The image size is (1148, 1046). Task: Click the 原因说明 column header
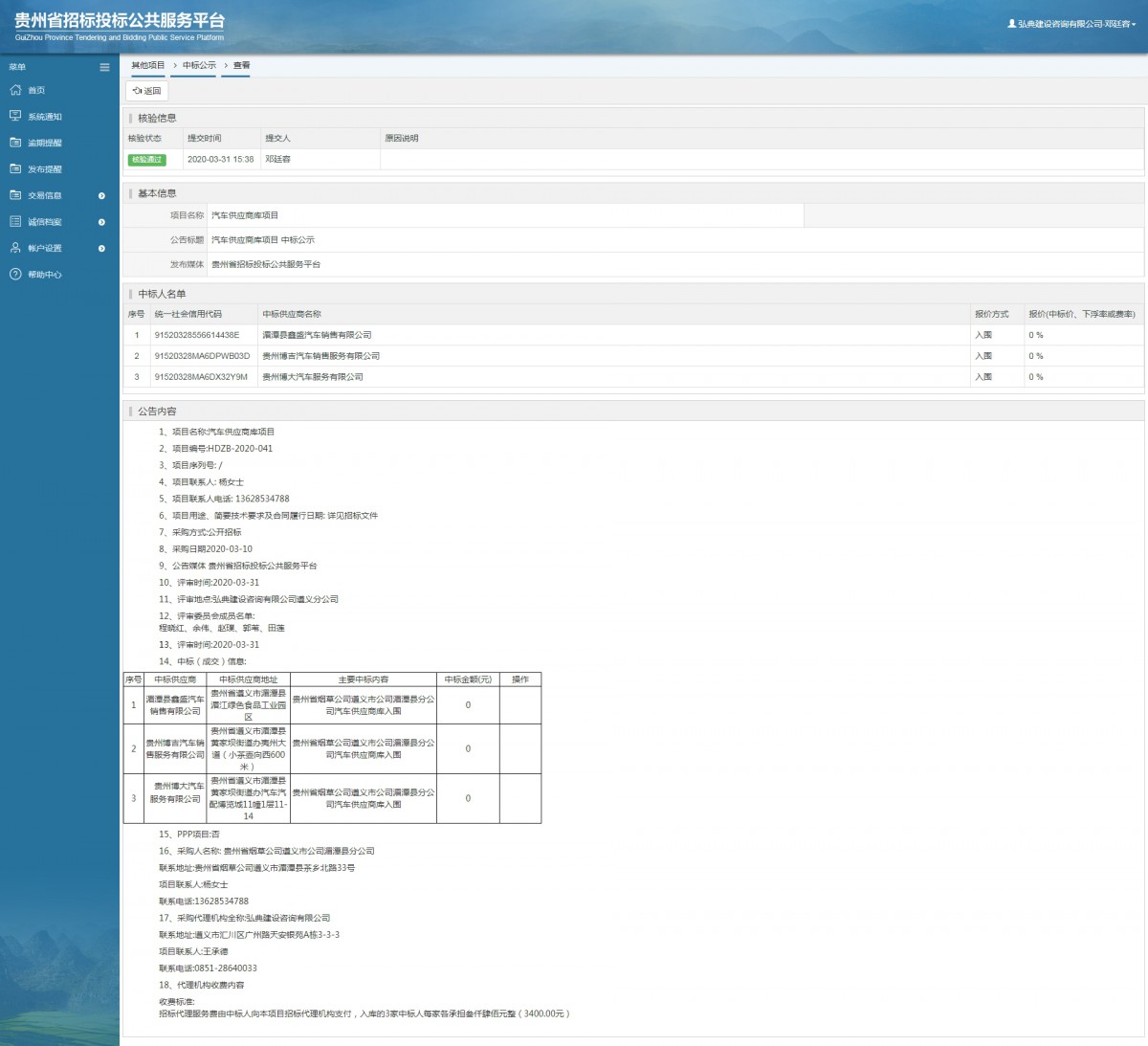coord(402,139)
